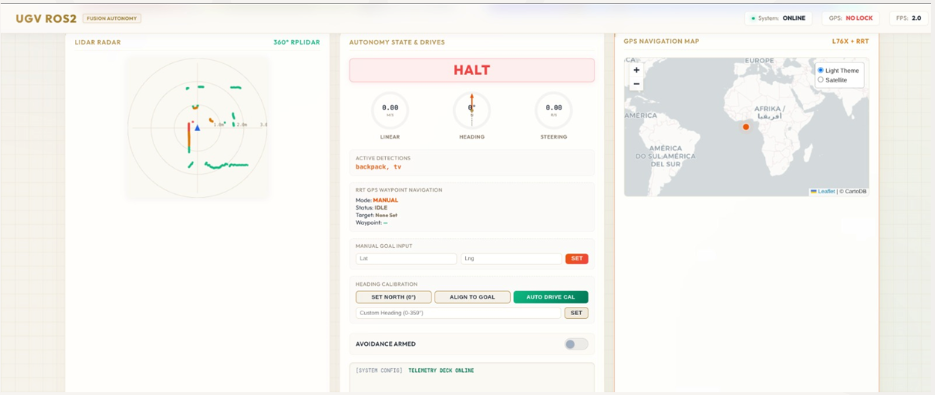Open the Leaflet attribution link
This screenshot has height=395, width=935.
point(826,192)
